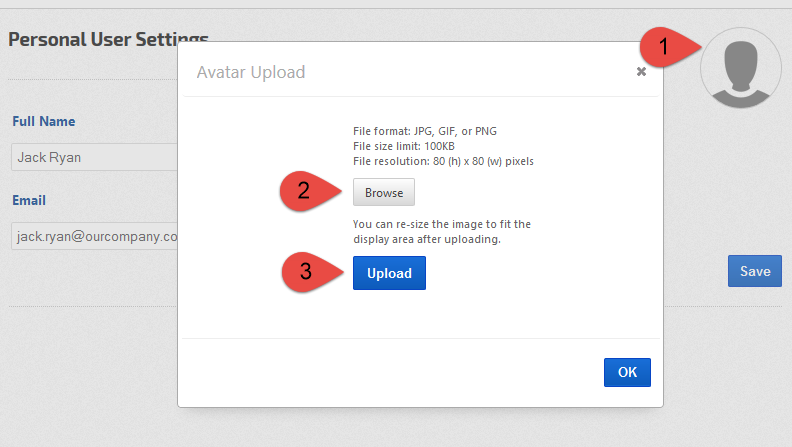Click the file format JPG, GIF, PNG text

[x=425, y=131]
